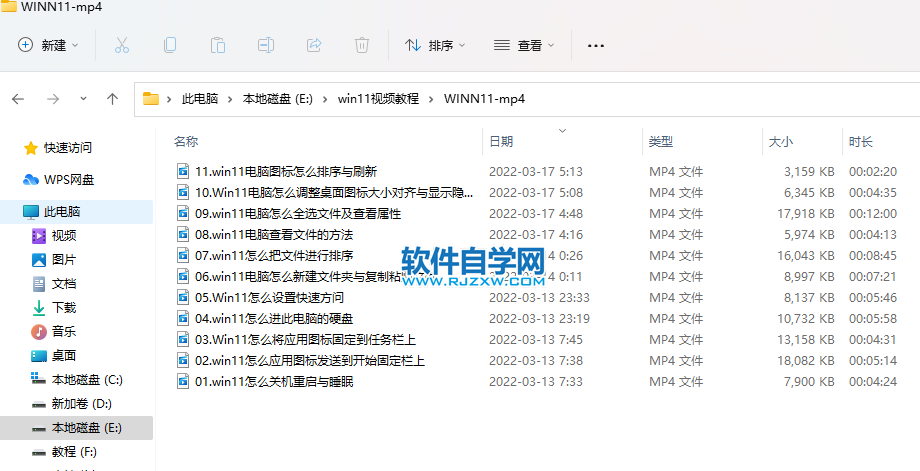Click the 新建 (New) button

pos(48,45)
